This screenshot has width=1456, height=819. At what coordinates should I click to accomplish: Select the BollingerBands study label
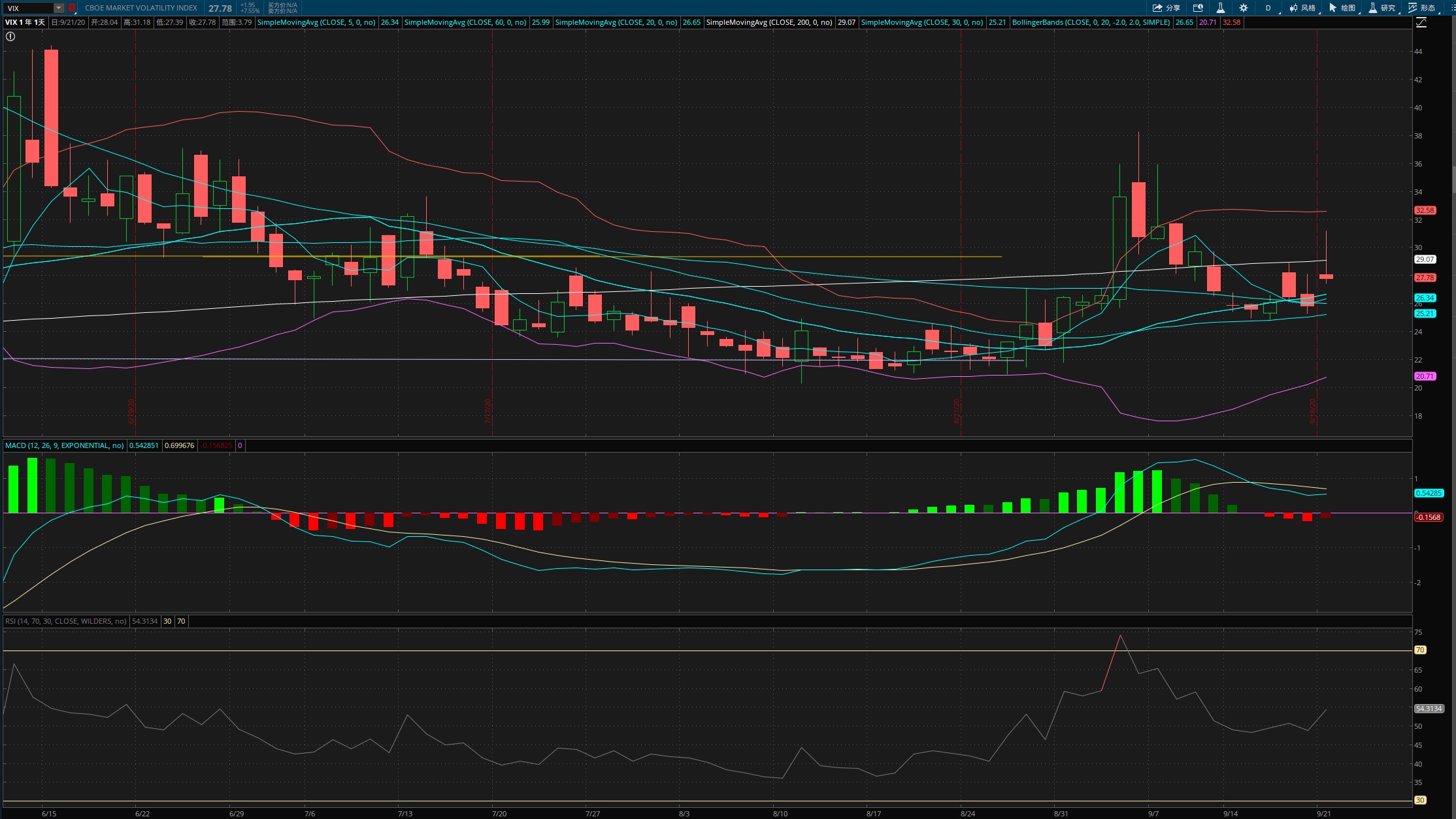point(1091,22)
